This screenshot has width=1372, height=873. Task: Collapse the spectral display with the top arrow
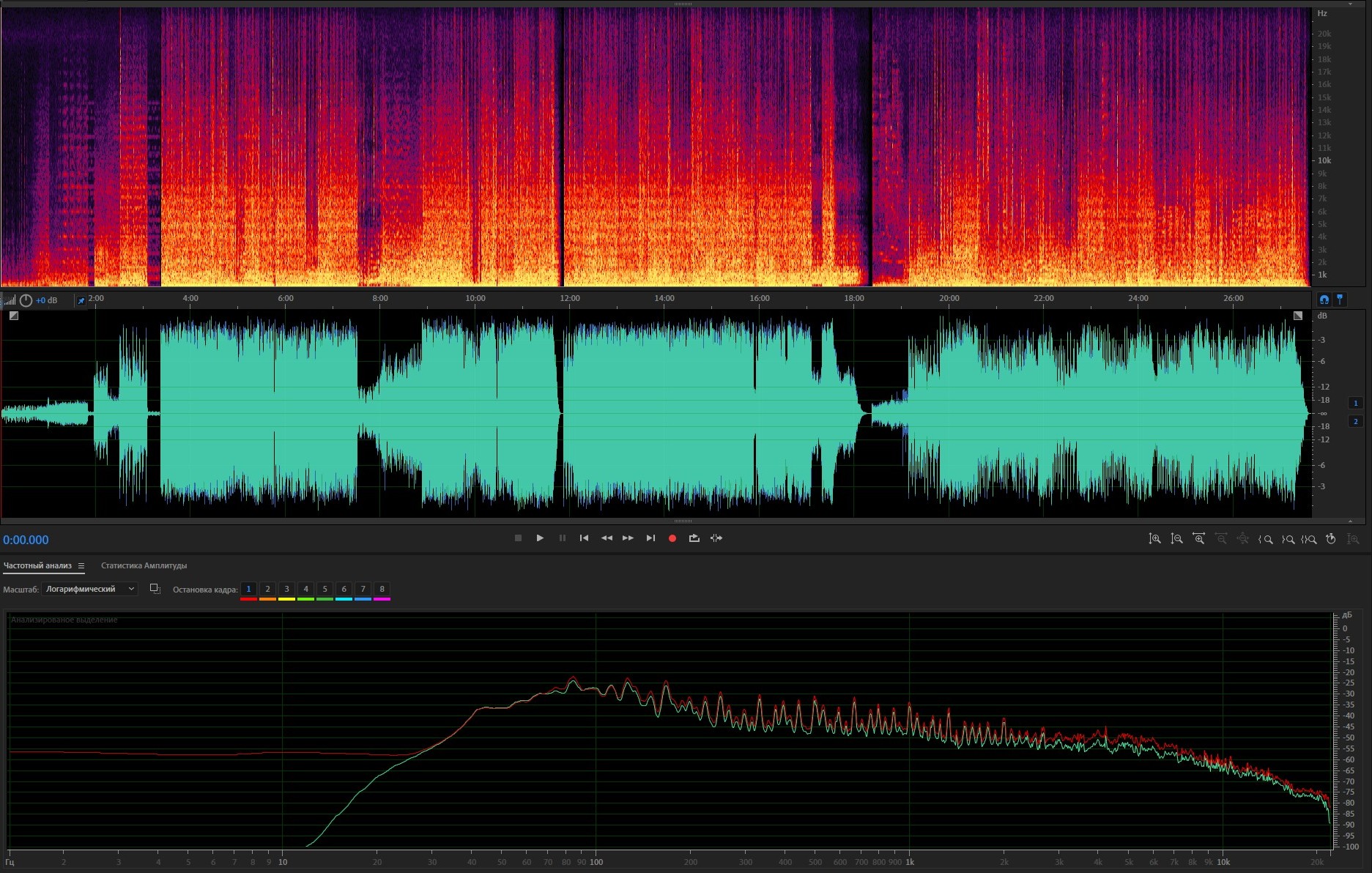click(1350, 4)
